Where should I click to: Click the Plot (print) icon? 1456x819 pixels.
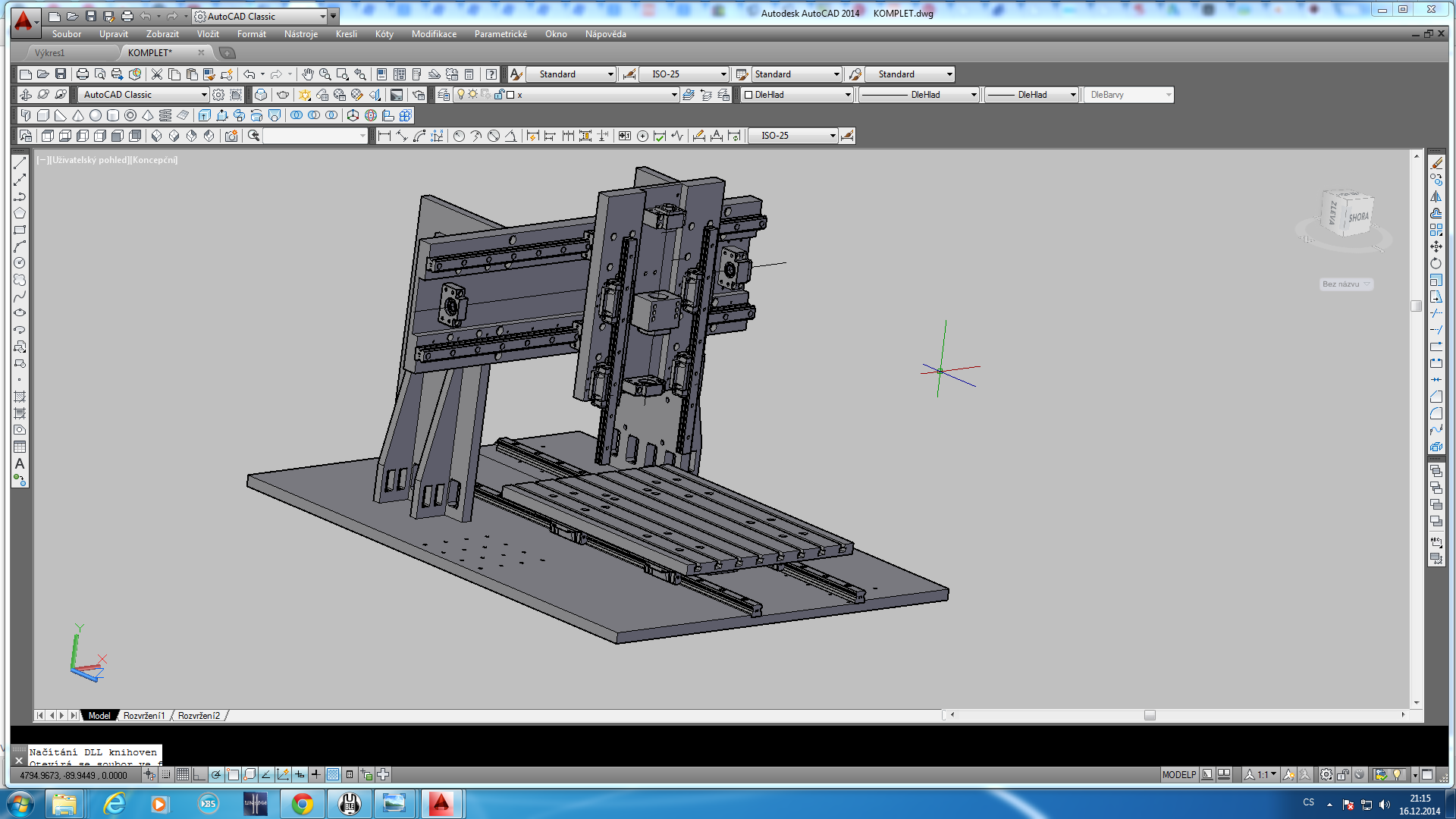point(83,74)
